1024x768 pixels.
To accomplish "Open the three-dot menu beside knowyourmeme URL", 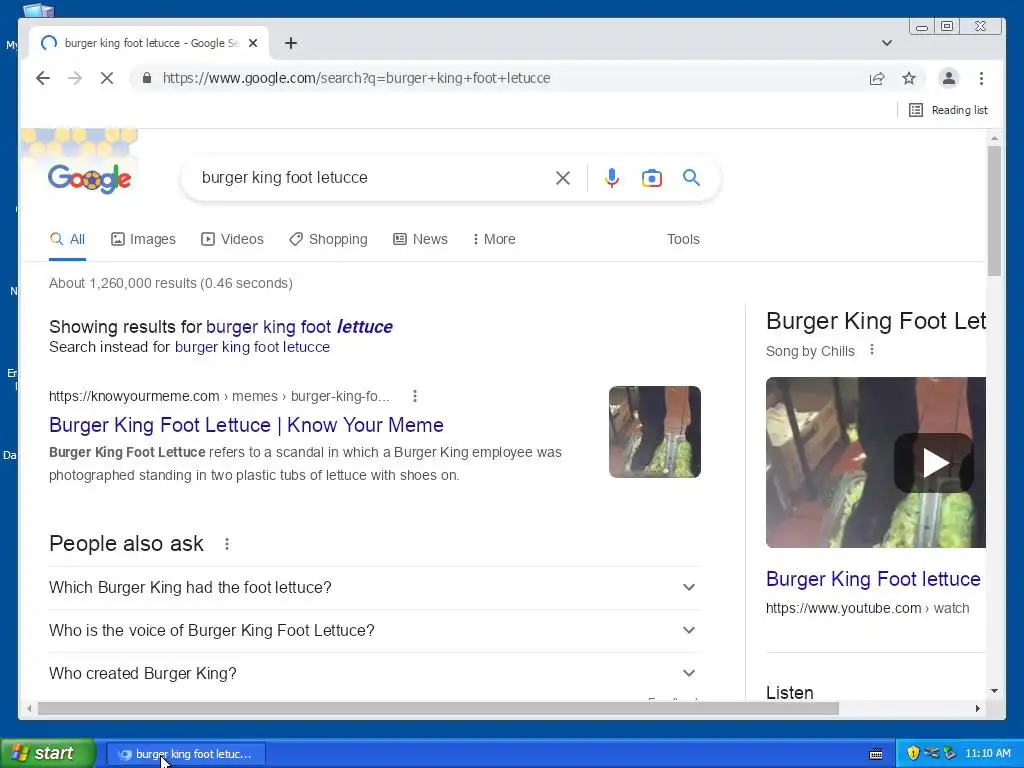I will point(415,396).
